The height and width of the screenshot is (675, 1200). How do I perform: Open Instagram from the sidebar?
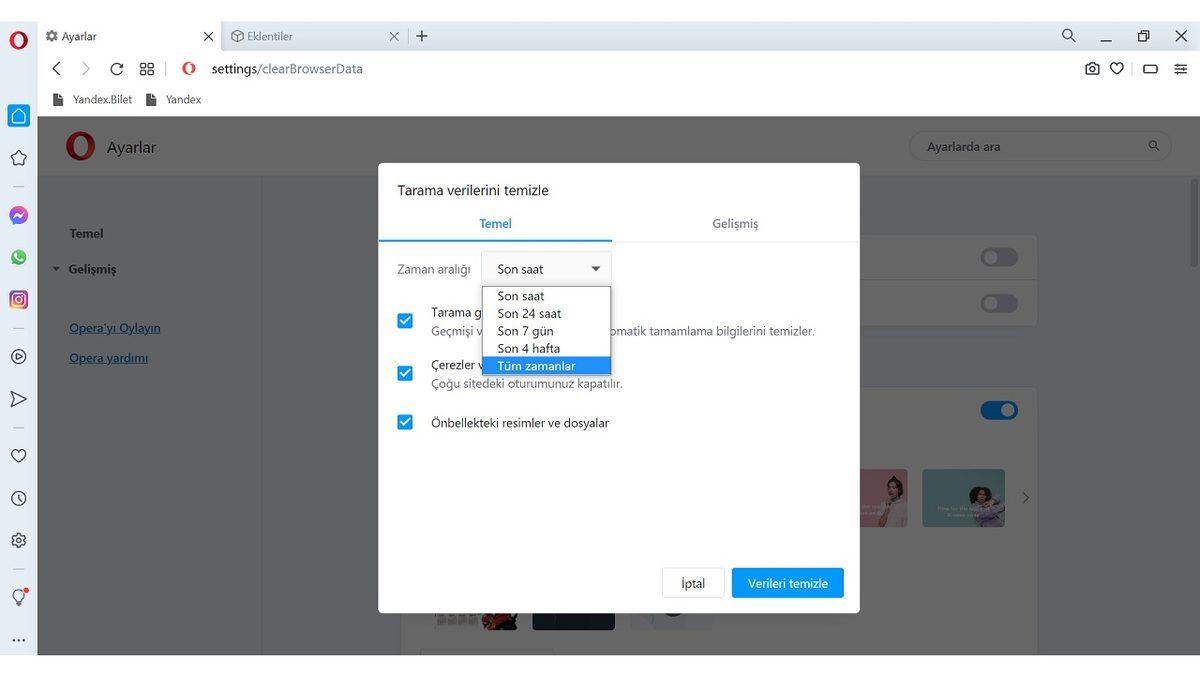(18, 299)
